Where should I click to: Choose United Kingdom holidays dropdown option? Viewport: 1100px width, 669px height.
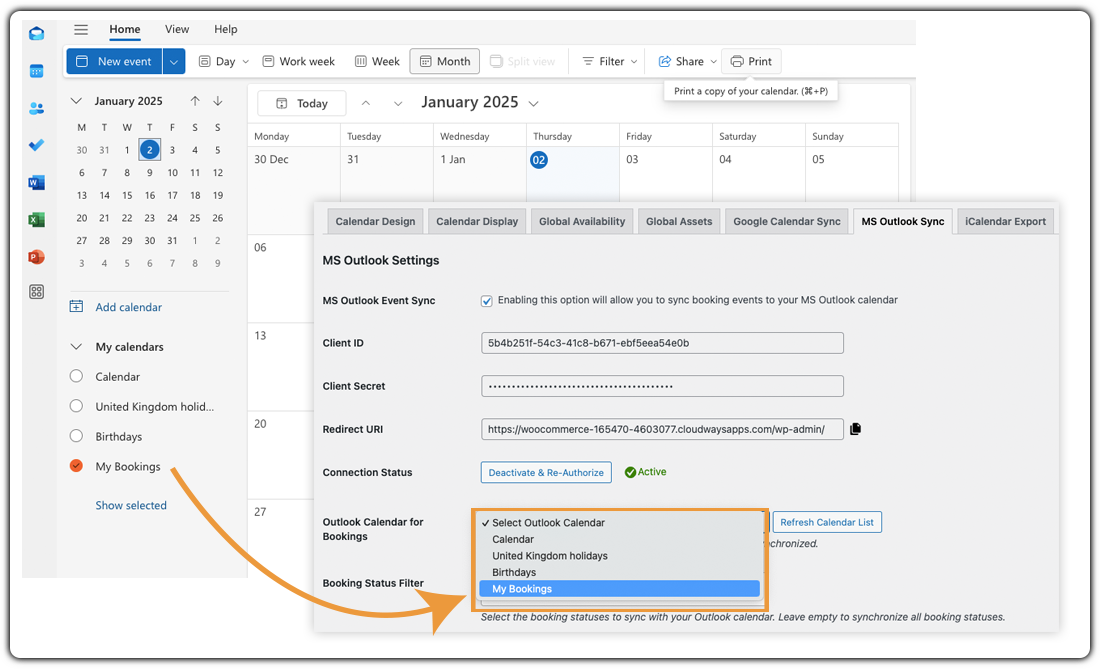pyautogui.click(x=619, y=555)
